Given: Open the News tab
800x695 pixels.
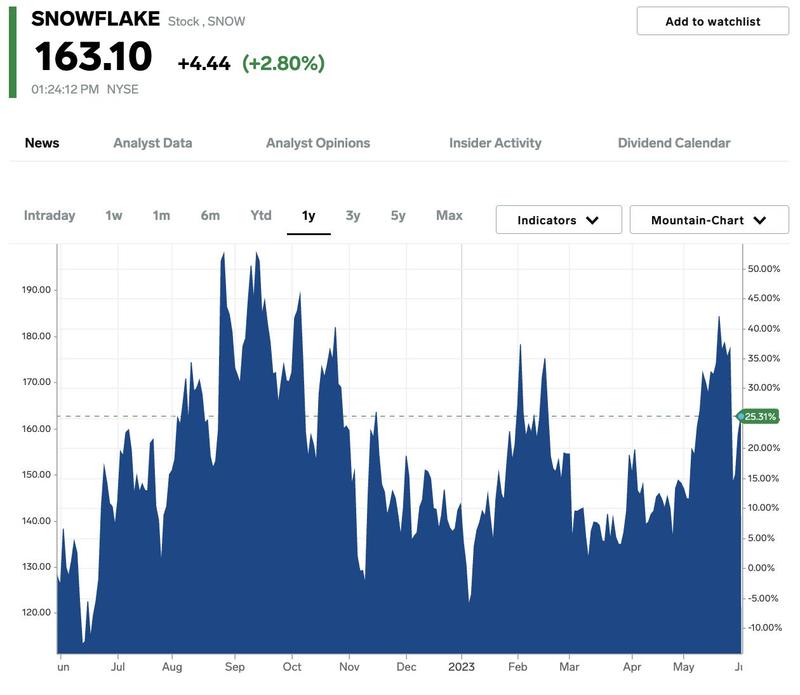Looking at the screenshot, I should (x=42, y=143).
